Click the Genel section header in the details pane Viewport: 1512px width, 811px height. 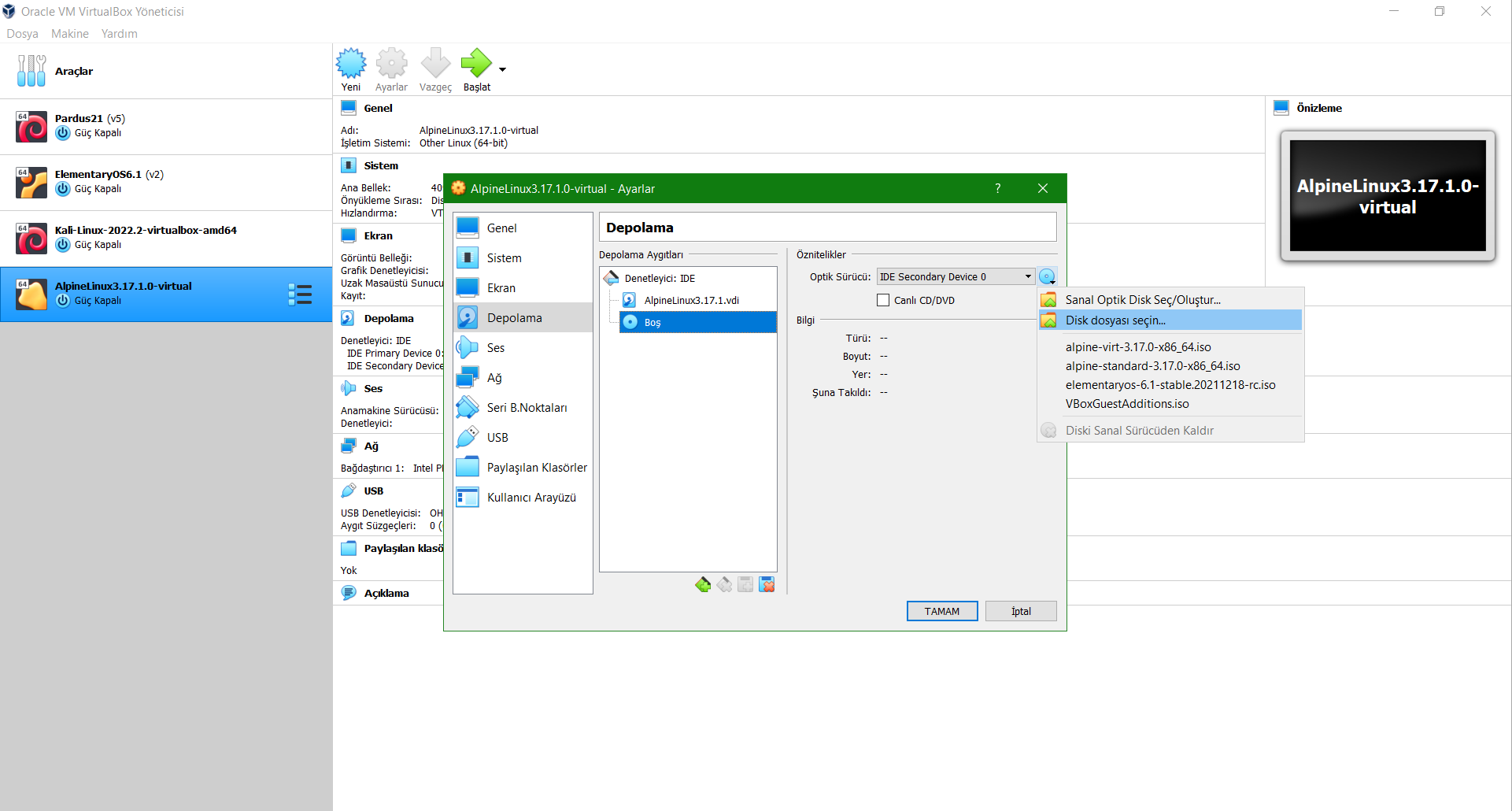pos(378,108)
